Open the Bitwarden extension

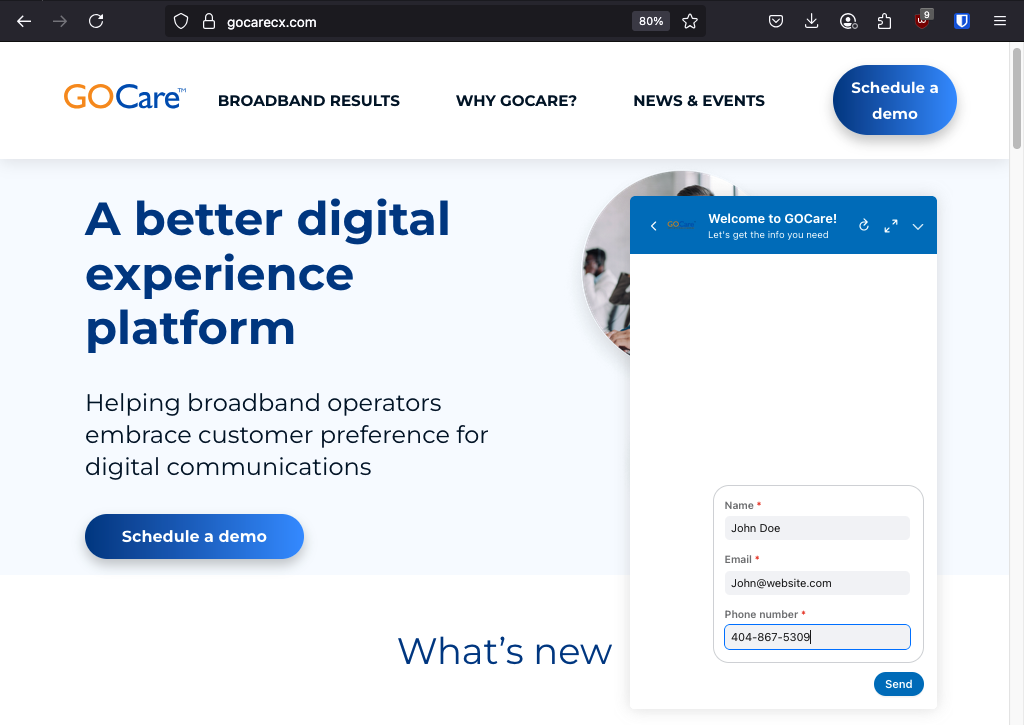tap(962, 22)
